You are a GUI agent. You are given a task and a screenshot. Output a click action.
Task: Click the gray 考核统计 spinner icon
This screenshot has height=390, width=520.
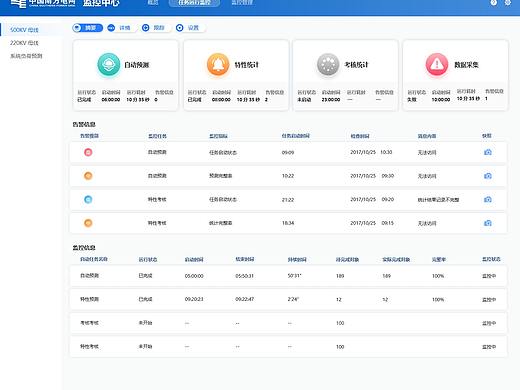(x=328, y=64)
